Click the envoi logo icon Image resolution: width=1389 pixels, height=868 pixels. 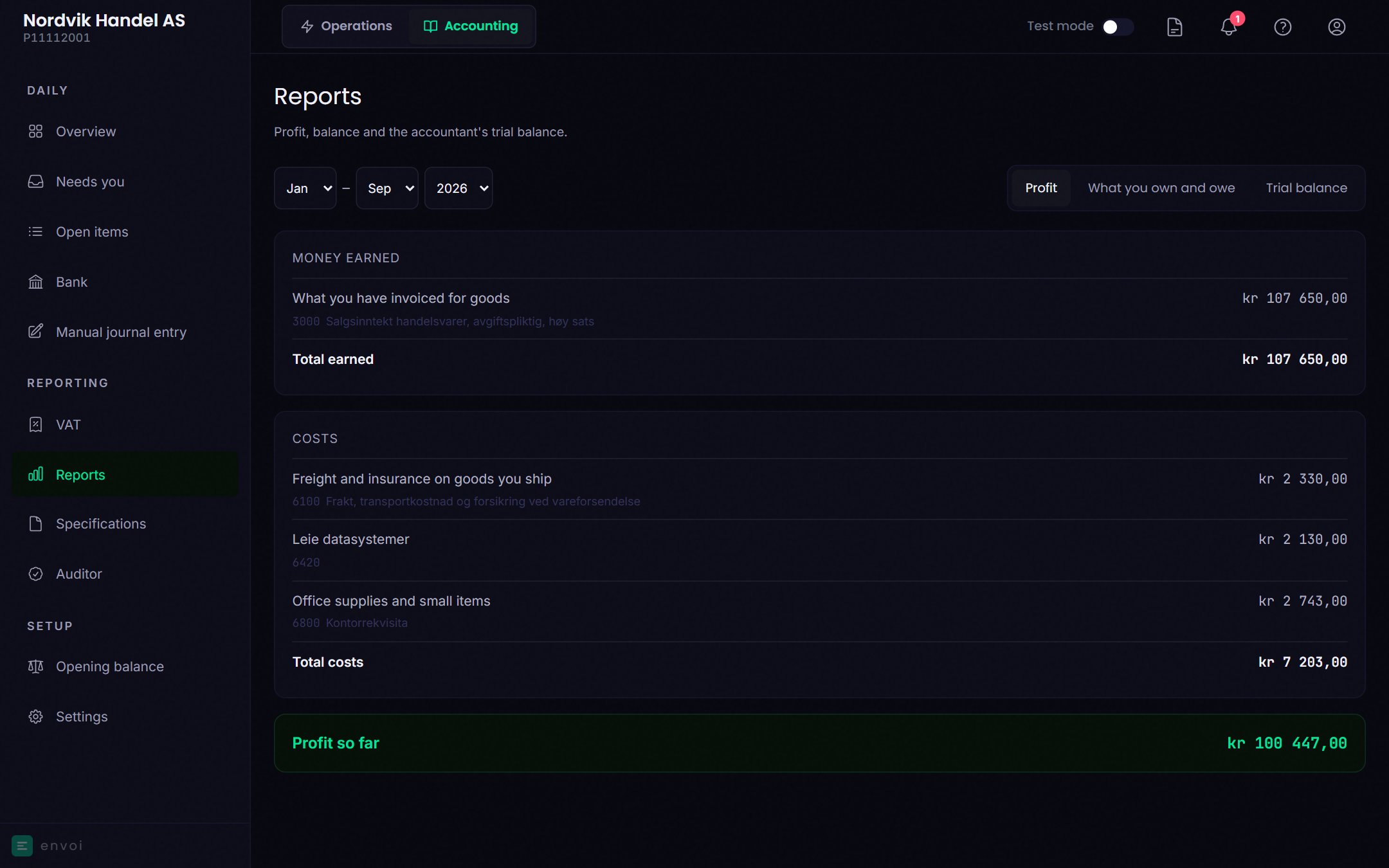pyautogui.click(x=22, y=845)
